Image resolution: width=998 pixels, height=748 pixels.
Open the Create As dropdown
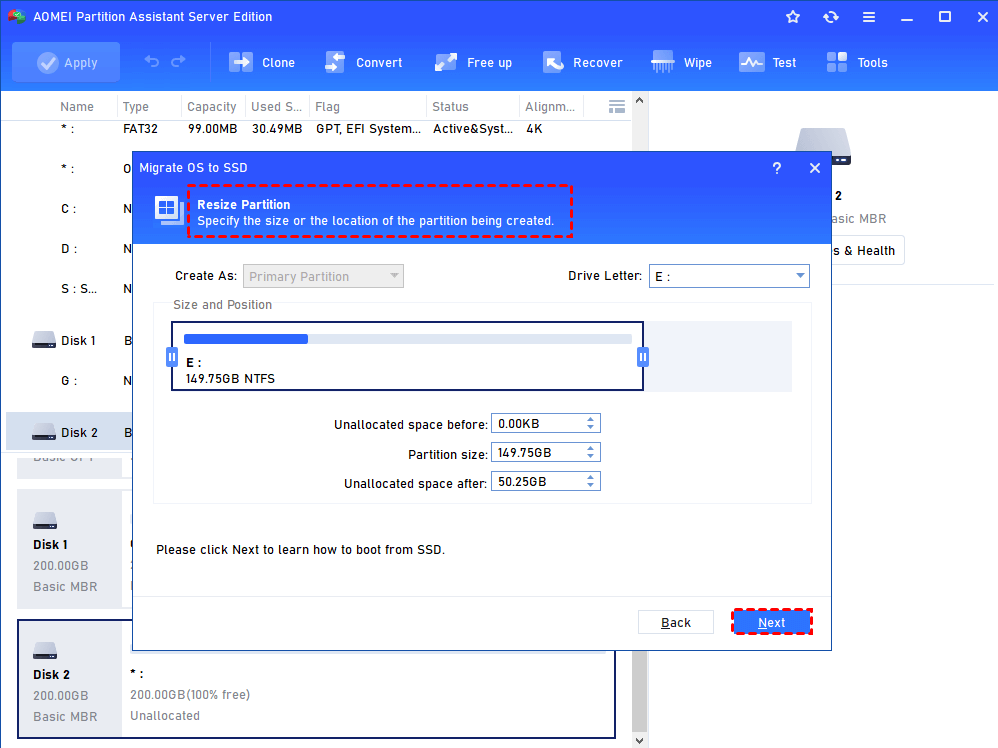323,276
